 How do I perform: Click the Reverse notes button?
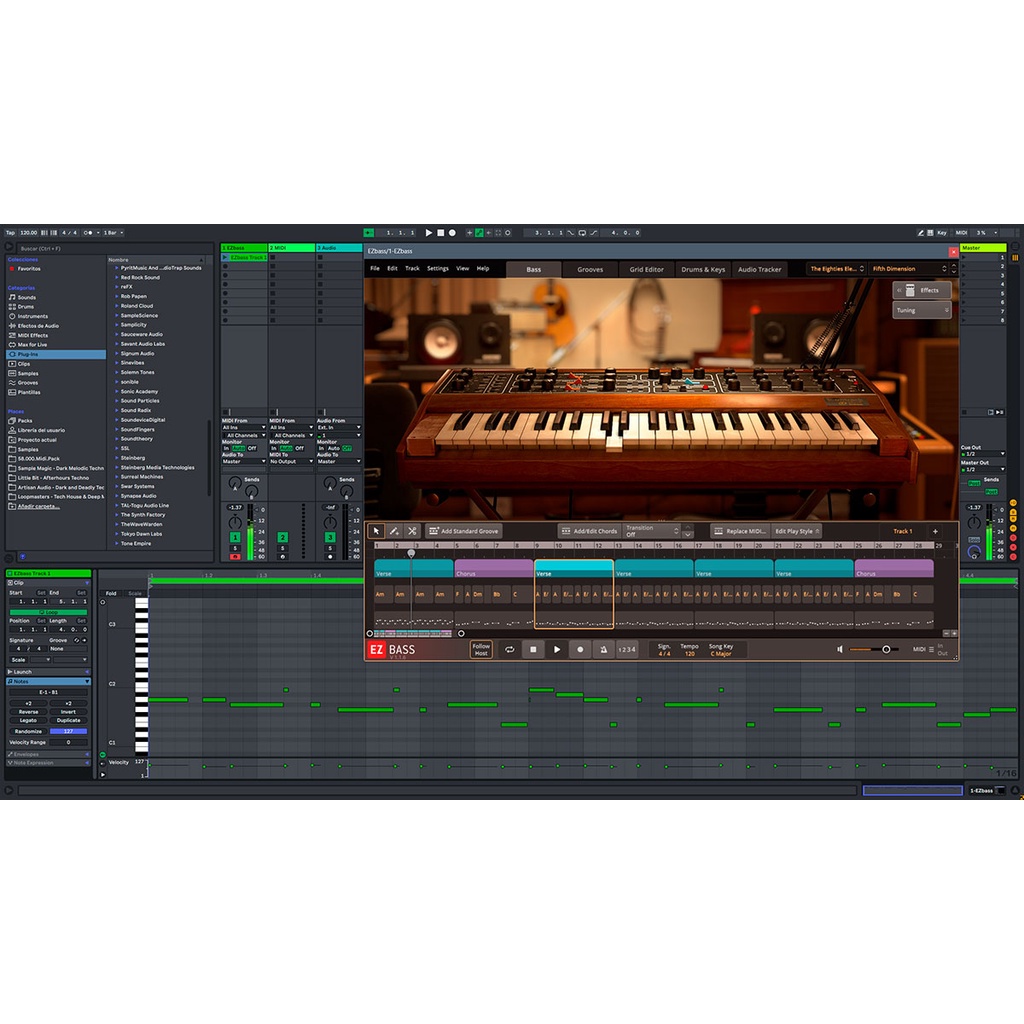point(28,712)
